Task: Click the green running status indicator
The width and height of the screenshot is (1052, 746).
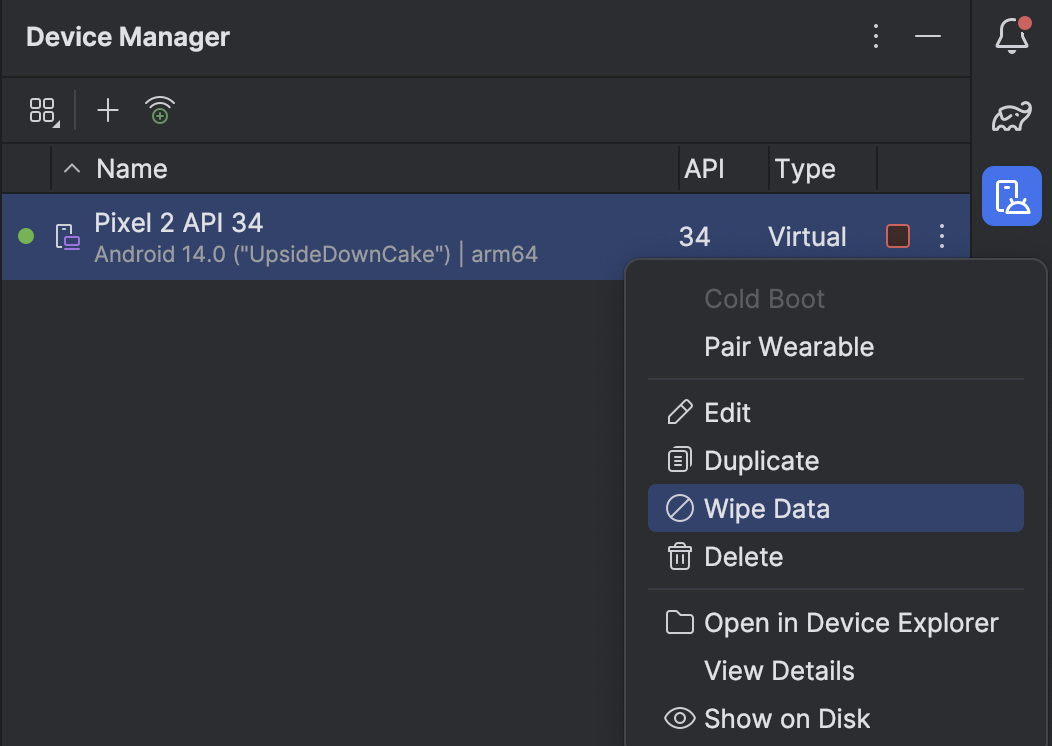Action: (x=26, y=236)
